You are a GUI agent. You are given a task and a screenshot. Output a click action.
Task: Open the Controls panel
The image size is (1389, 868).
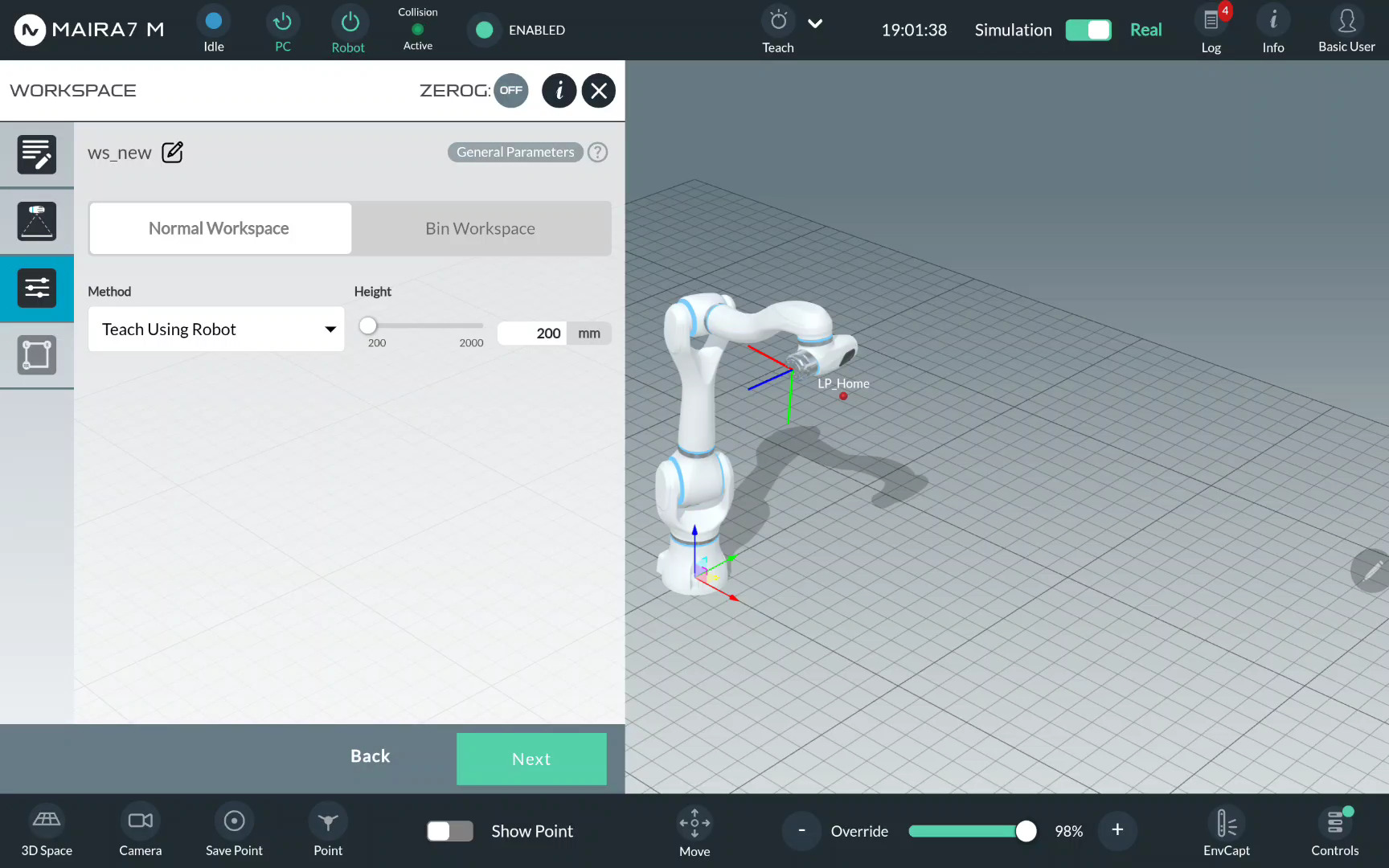(x=1335, y=831)
